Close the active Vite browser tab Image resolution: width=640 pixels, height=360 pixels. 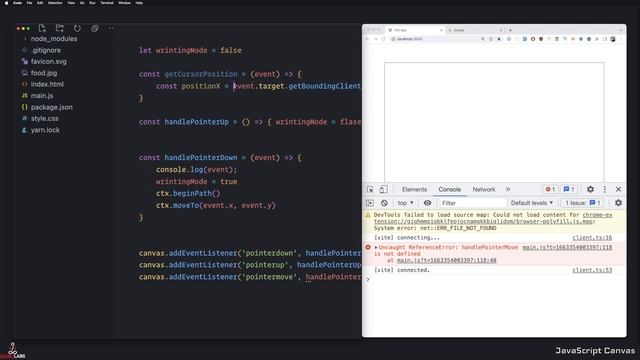441,30
